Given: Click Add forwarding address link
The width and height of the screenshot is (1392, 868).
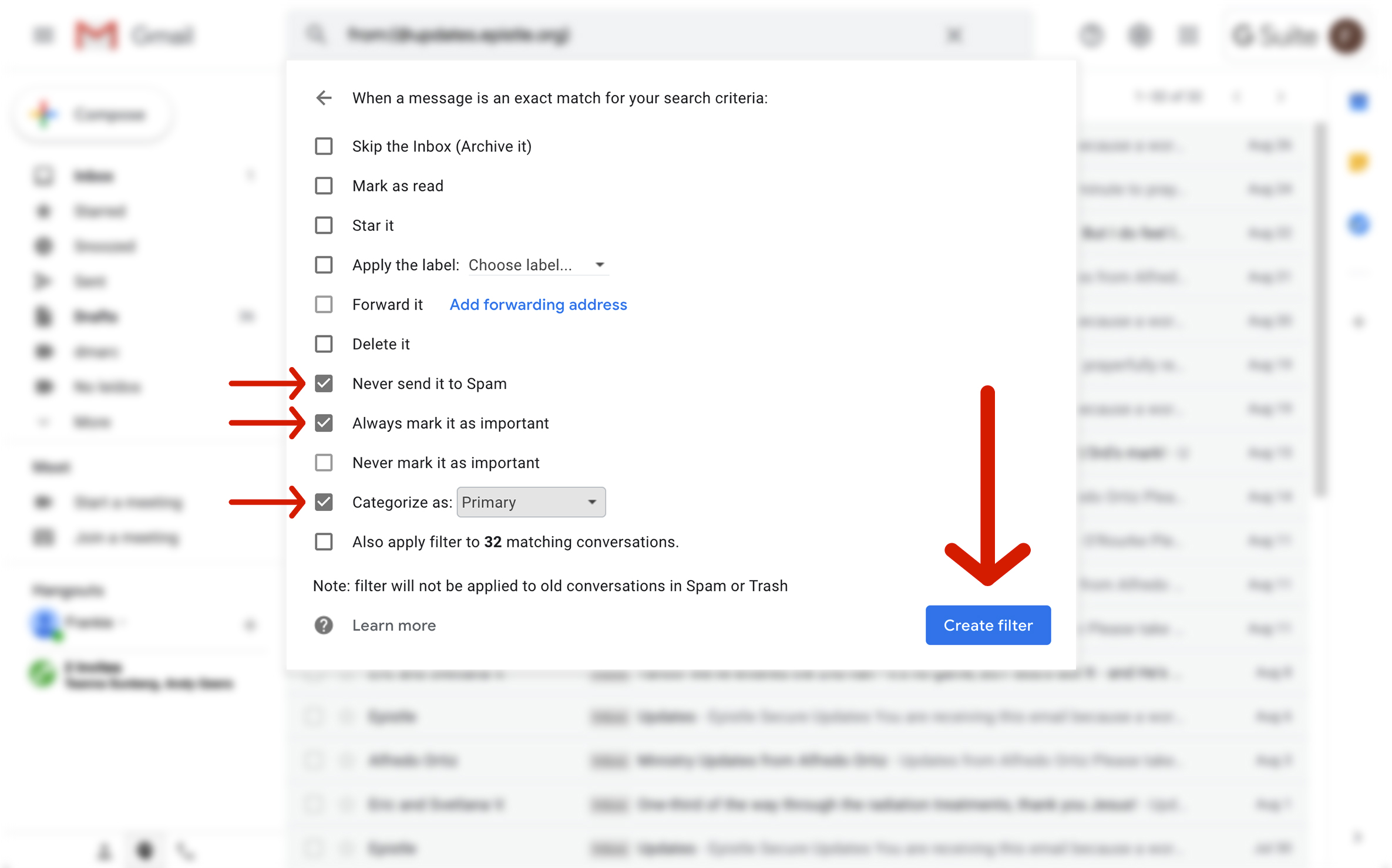Looking at the screenshot, I should [x=538, y=305].
